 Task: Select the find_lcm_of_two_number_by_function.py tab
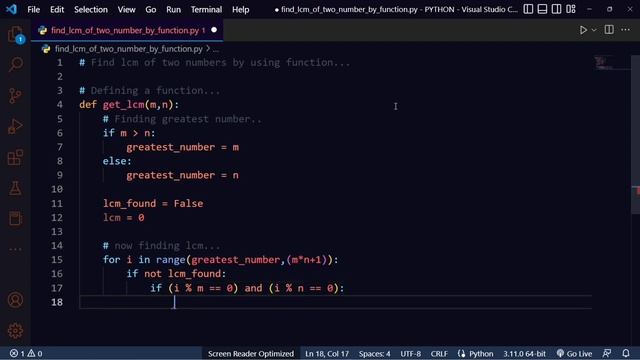[x=127, y=30]
